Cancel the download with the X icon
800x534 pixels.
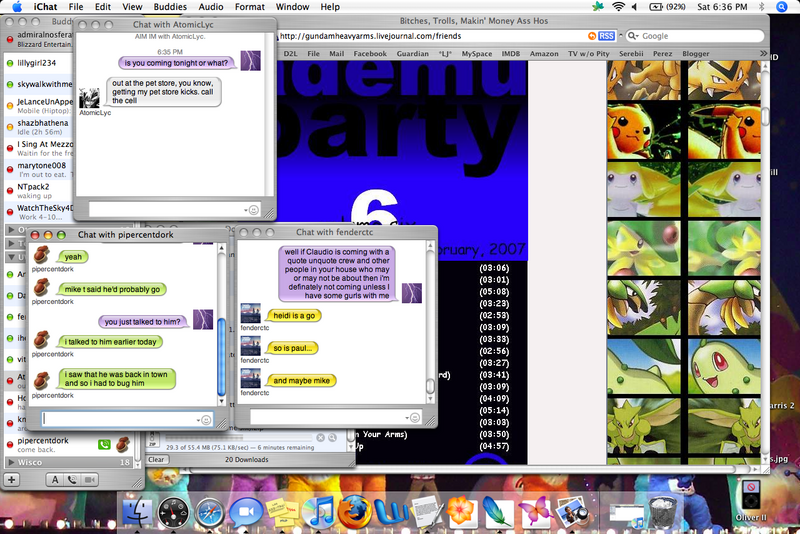(320, 438)
